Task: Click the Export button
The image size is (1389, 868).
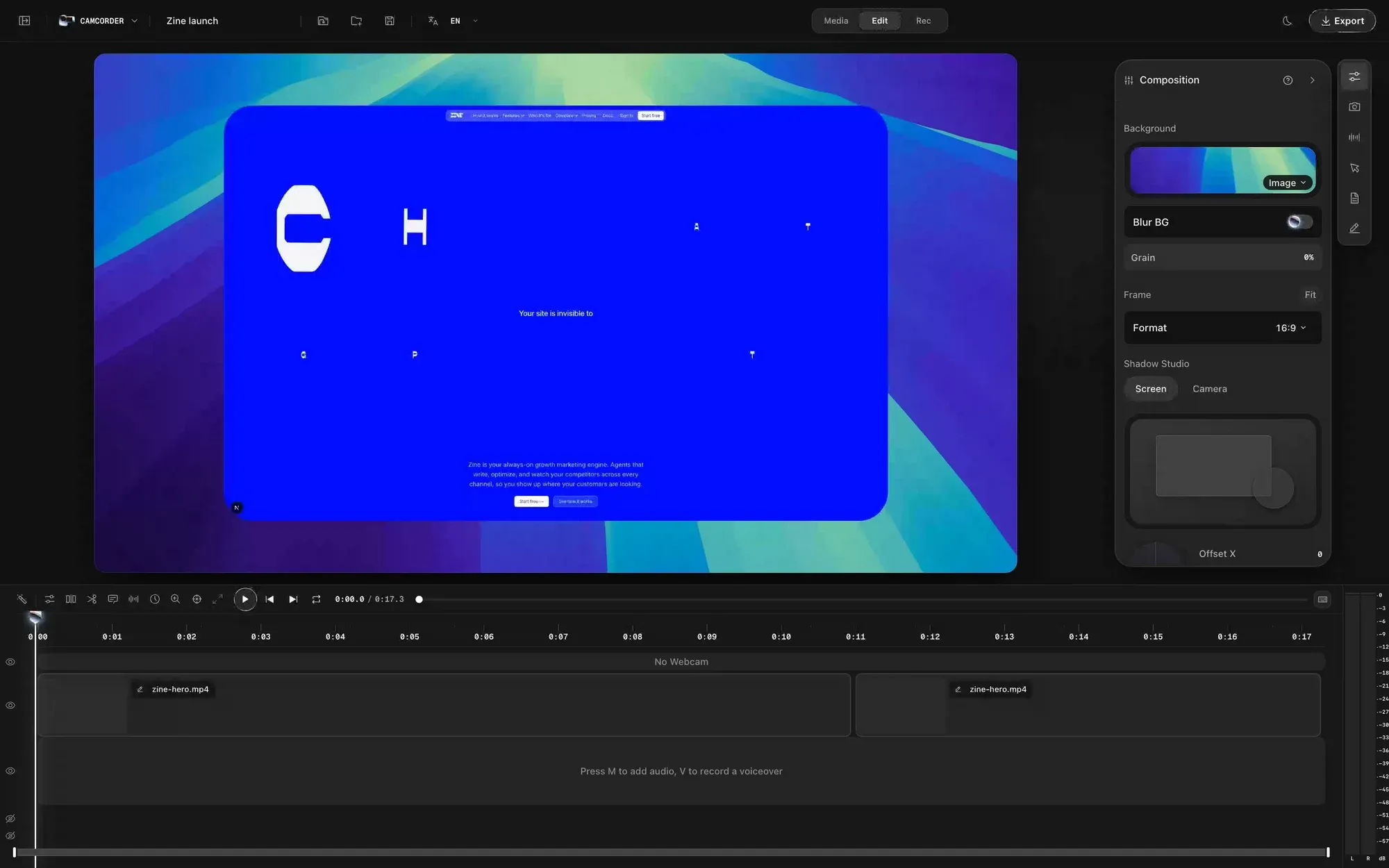Action: tap(1342, 21)
